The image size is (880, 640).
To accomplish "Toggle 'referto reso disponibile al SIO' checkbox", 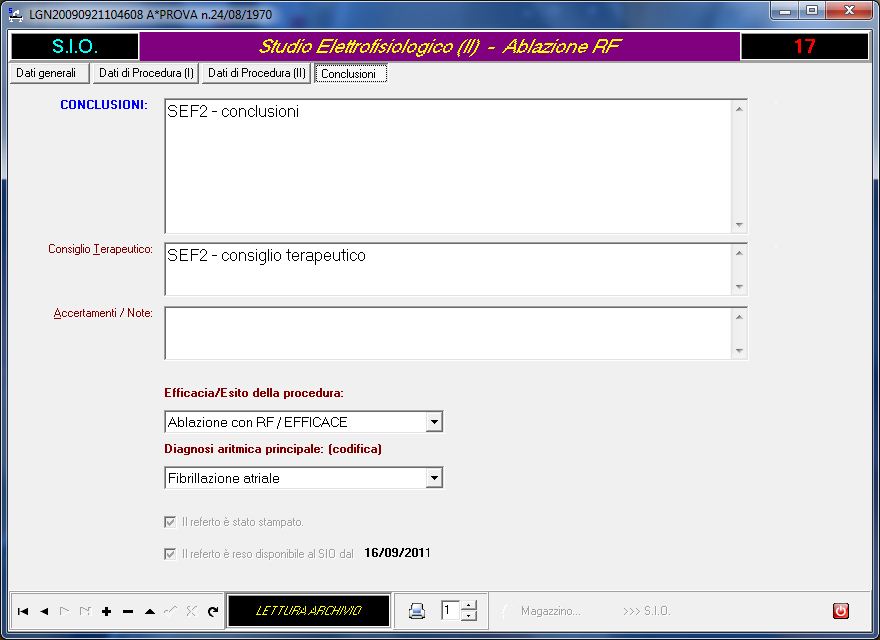I will point(170,554).
